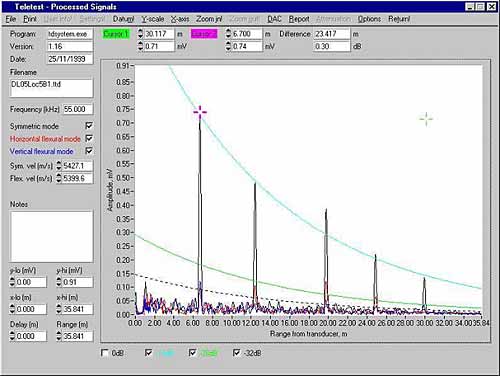Maximize the Teletest window
Image resolution: width=500 pixels, height=376 pixels.
click(480, 7)
